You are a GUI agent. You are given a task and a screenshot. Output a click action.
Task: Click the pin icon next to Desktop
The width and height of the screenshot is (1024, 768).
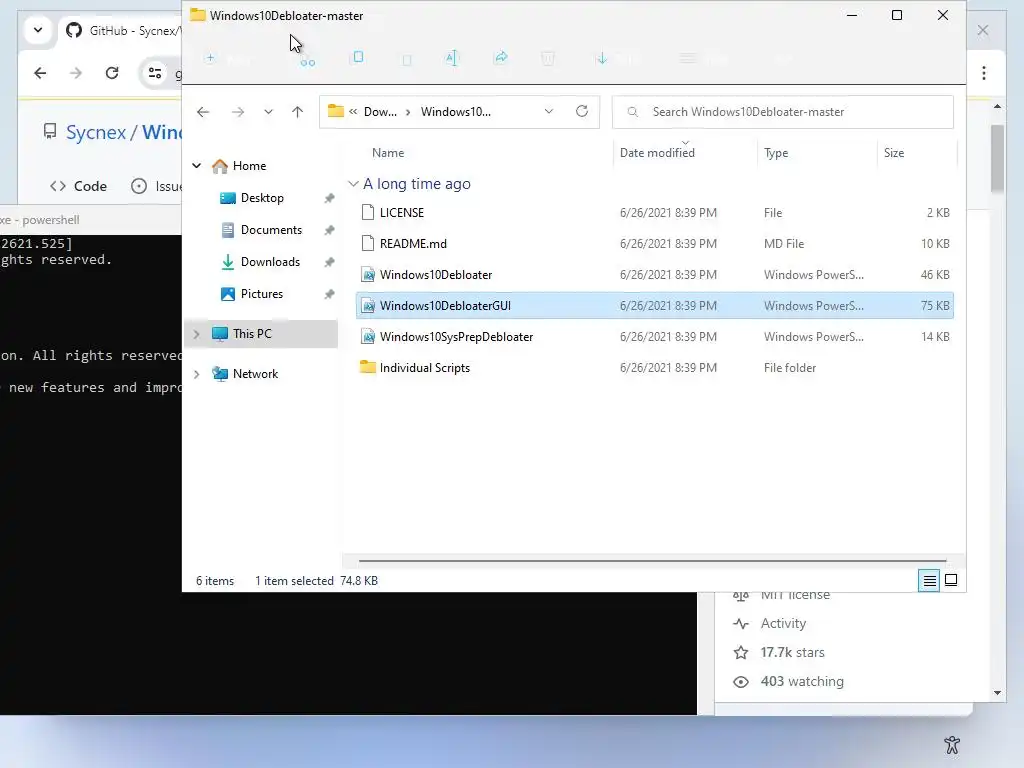click(x=329, y=198)
